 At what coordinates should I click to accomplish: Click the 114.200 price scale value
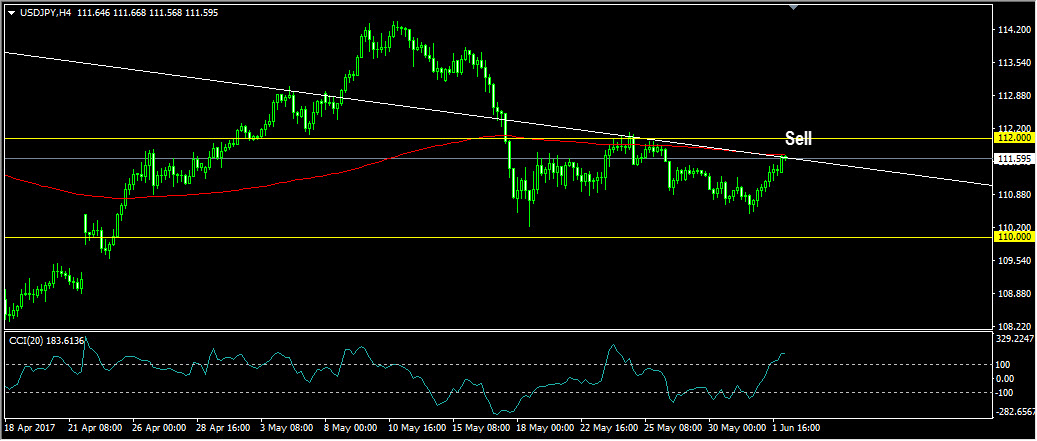click(1016, 30)
